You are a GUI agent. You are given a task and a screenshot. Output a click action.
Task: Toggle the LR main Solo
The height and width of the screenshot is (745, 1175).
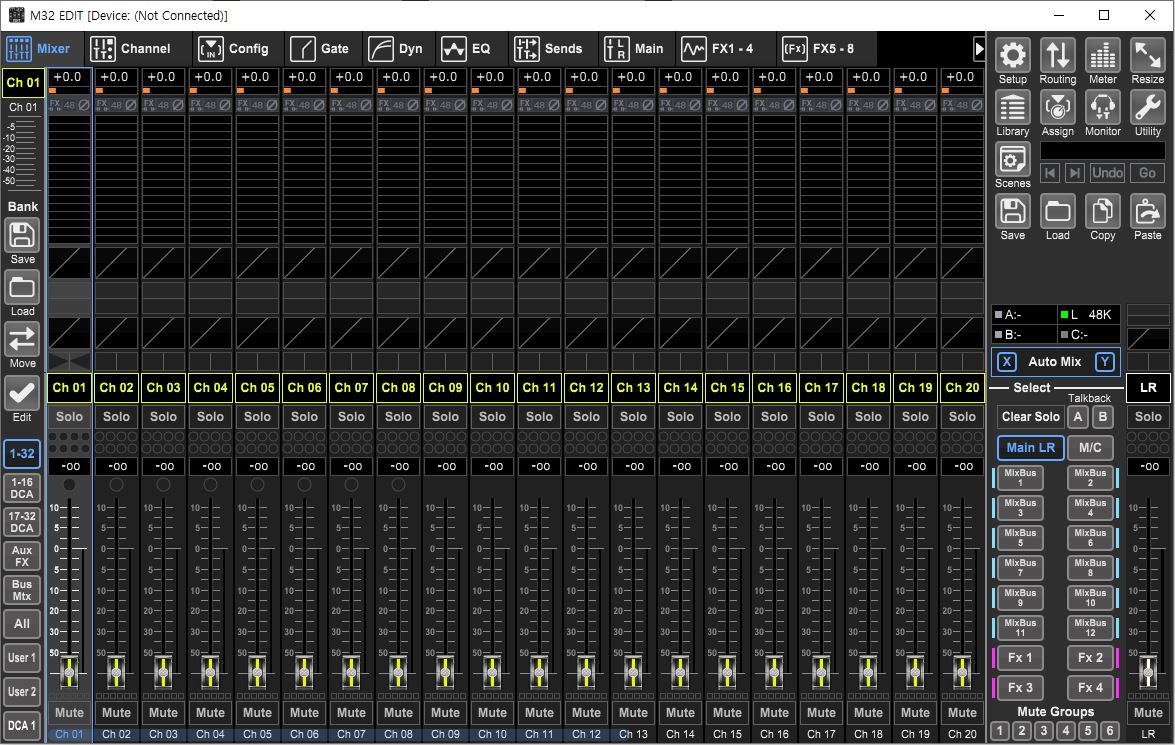pyautogui.click(x=1148, y=417)
